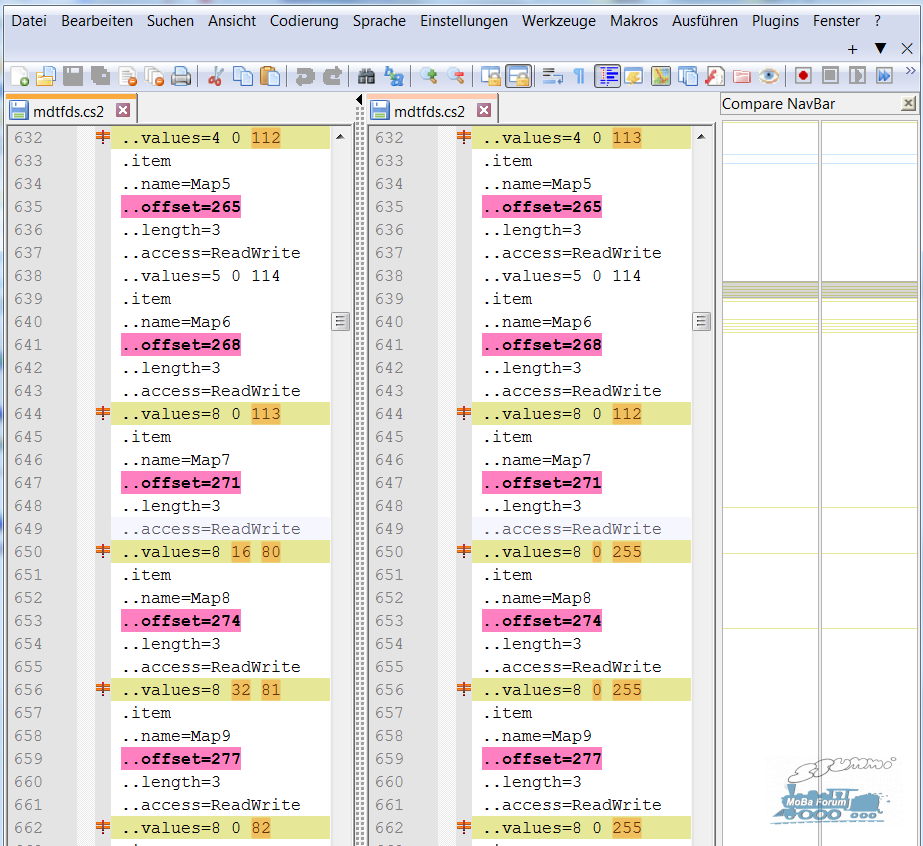Click the Find and Replace icon

(x=393, y=76)
